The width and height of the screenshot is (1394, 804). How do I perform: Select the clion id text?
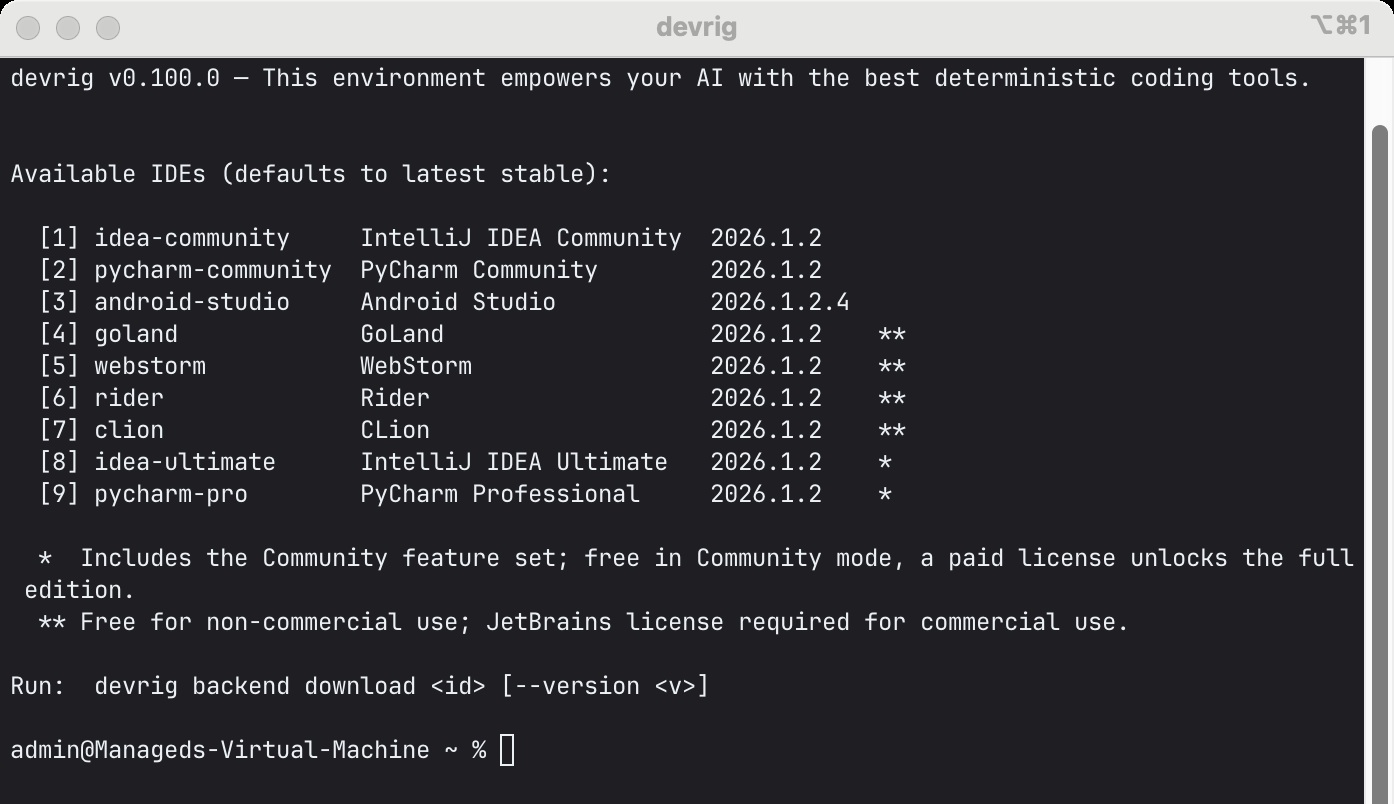coord(129,430)
